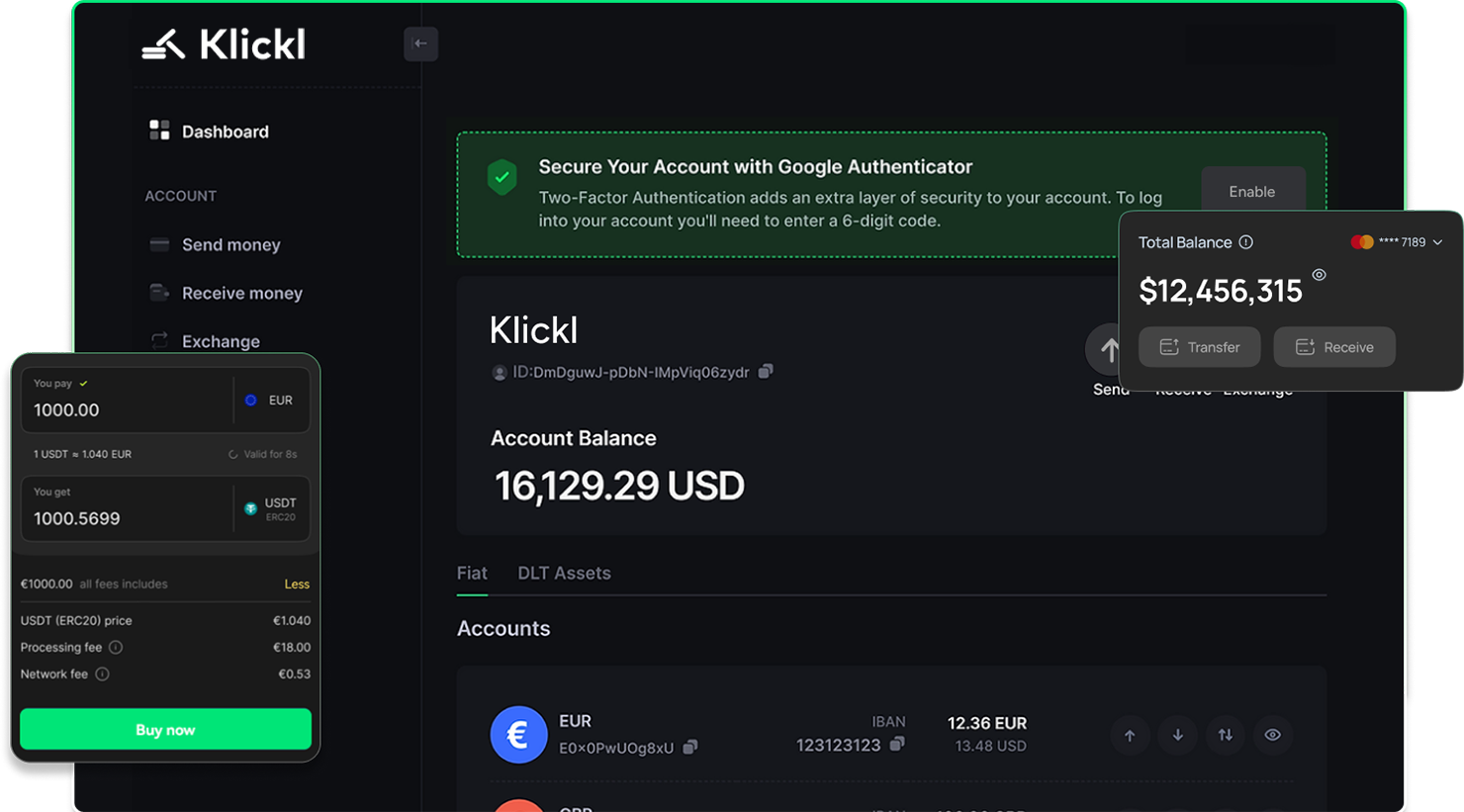Click the €18.00 processing fee value
The height and width of the screenshot is (812, 1464).
(x=292, y=648)
